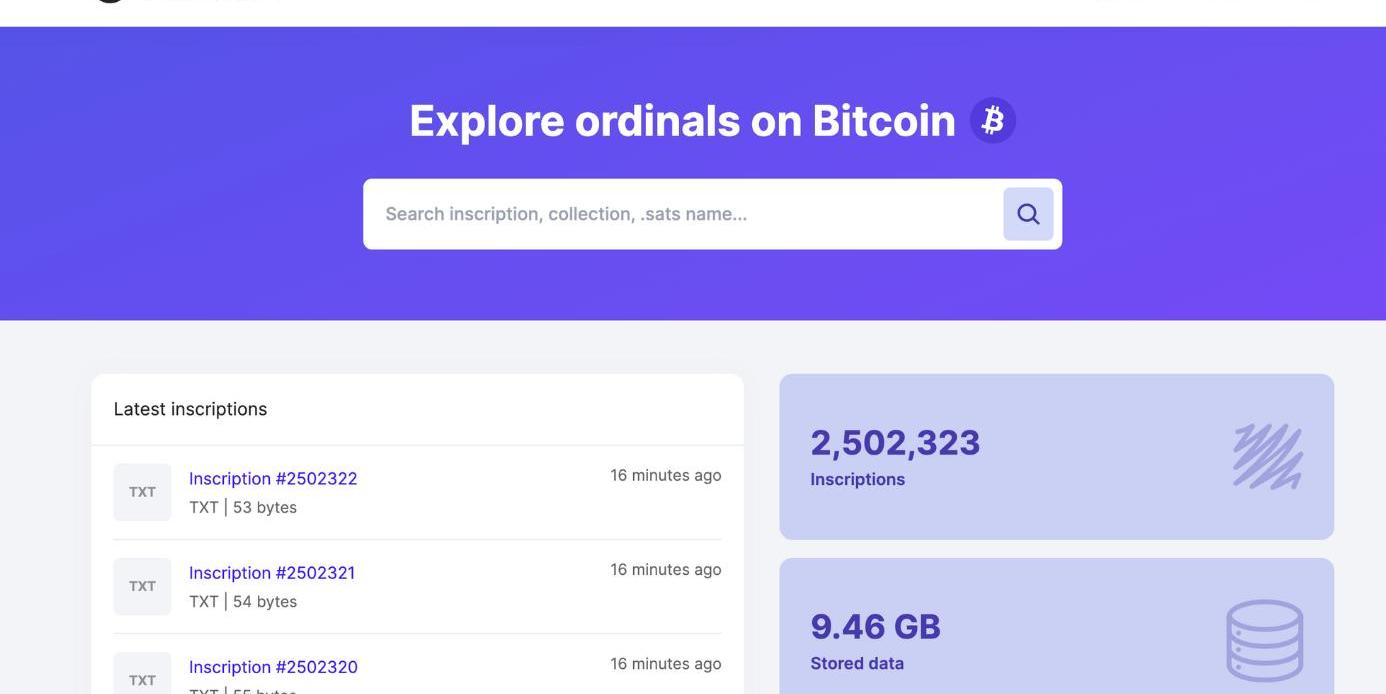
Task: Click the TXT | 53 bytes description
Action: click(x=243, y=507)
